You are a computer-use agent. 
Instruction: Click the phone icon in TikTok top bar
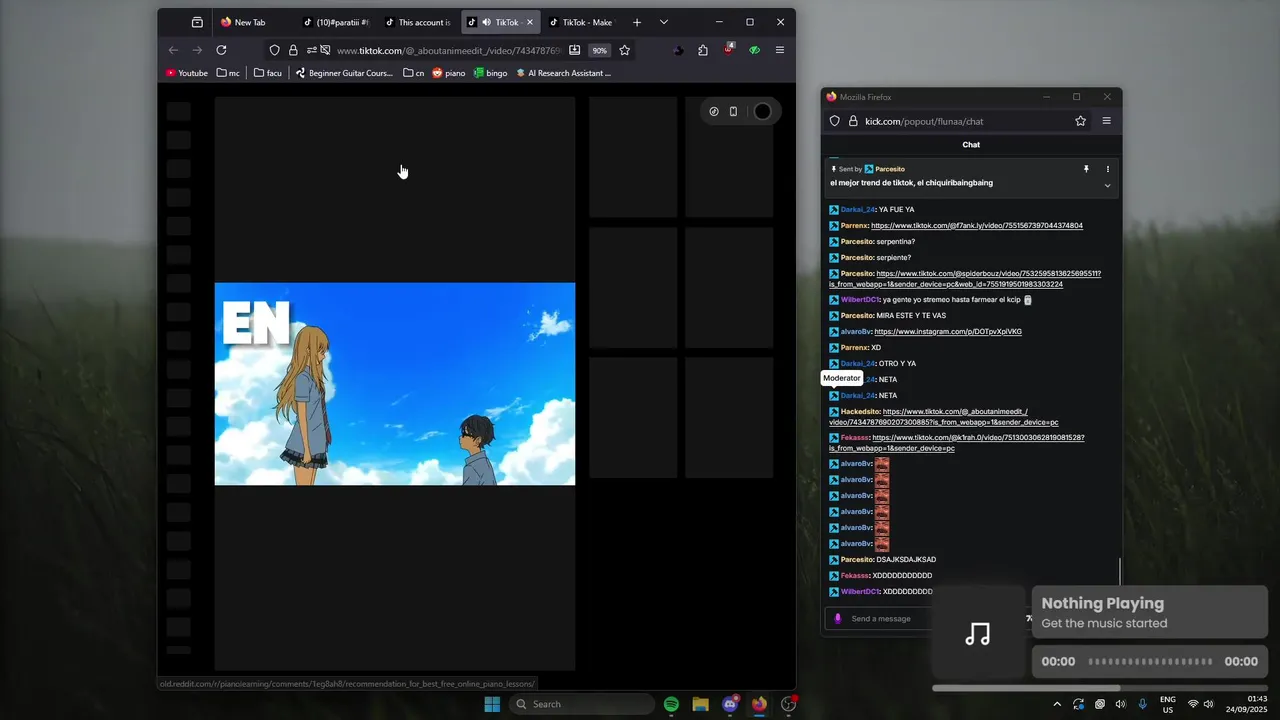click(733, 111)
